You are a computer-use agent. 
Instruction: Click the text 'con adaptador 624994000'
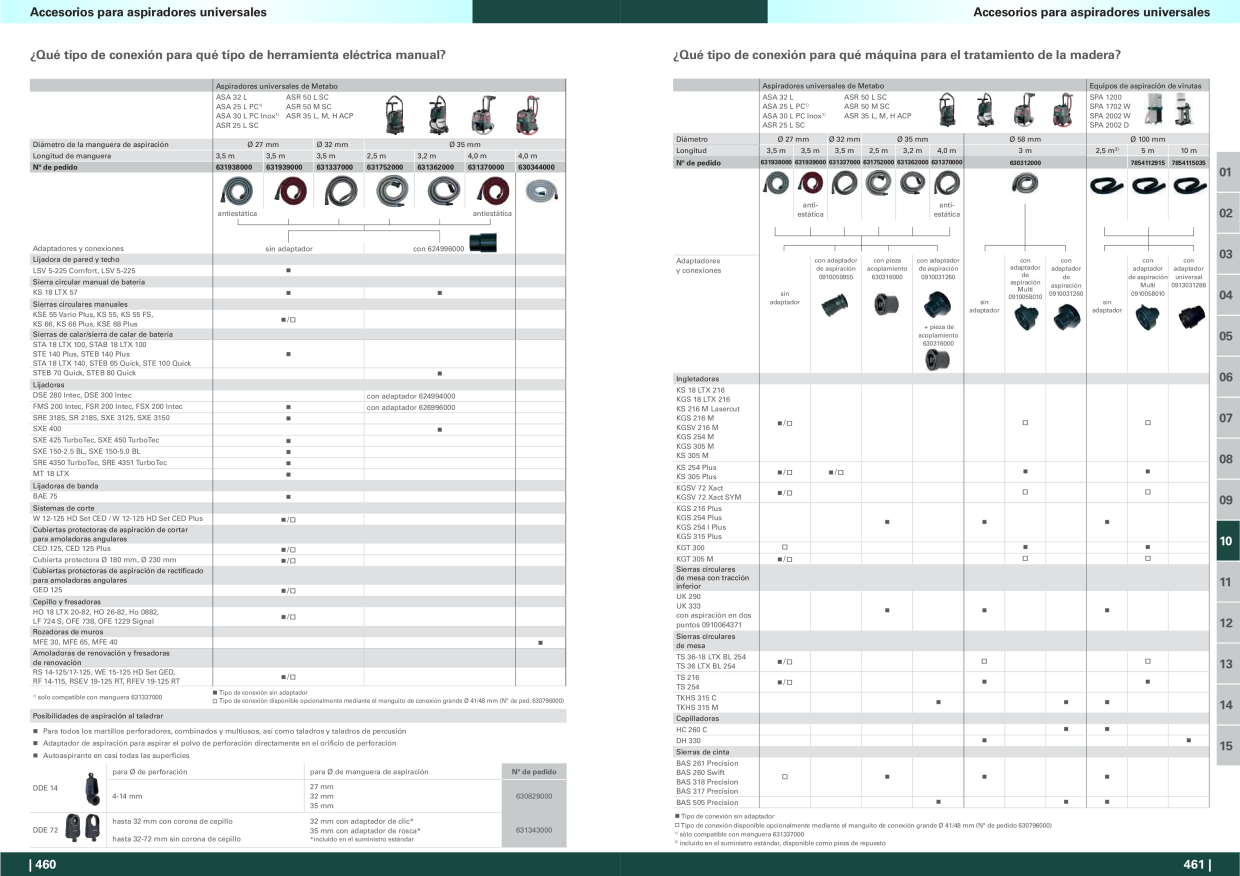pyautogui.click(x=411, y=395)
